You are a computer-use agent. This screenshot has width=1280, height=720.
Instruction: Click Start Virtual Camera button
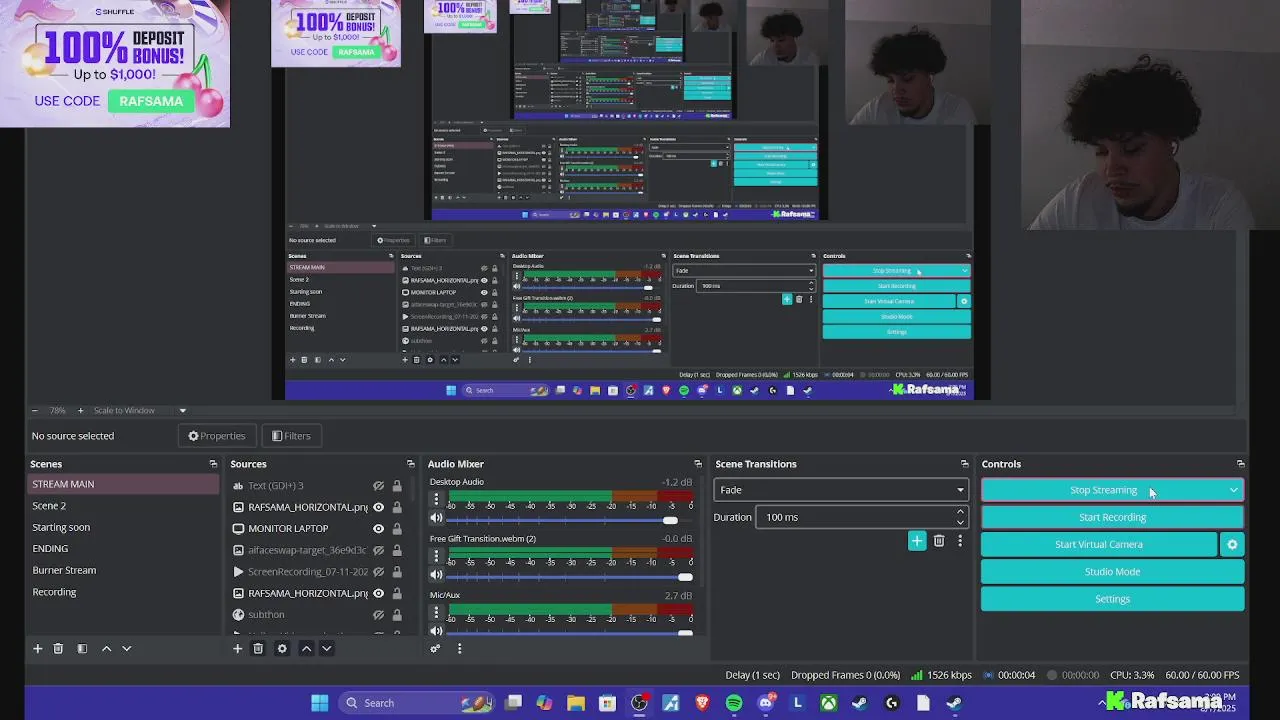point(1099,544)
